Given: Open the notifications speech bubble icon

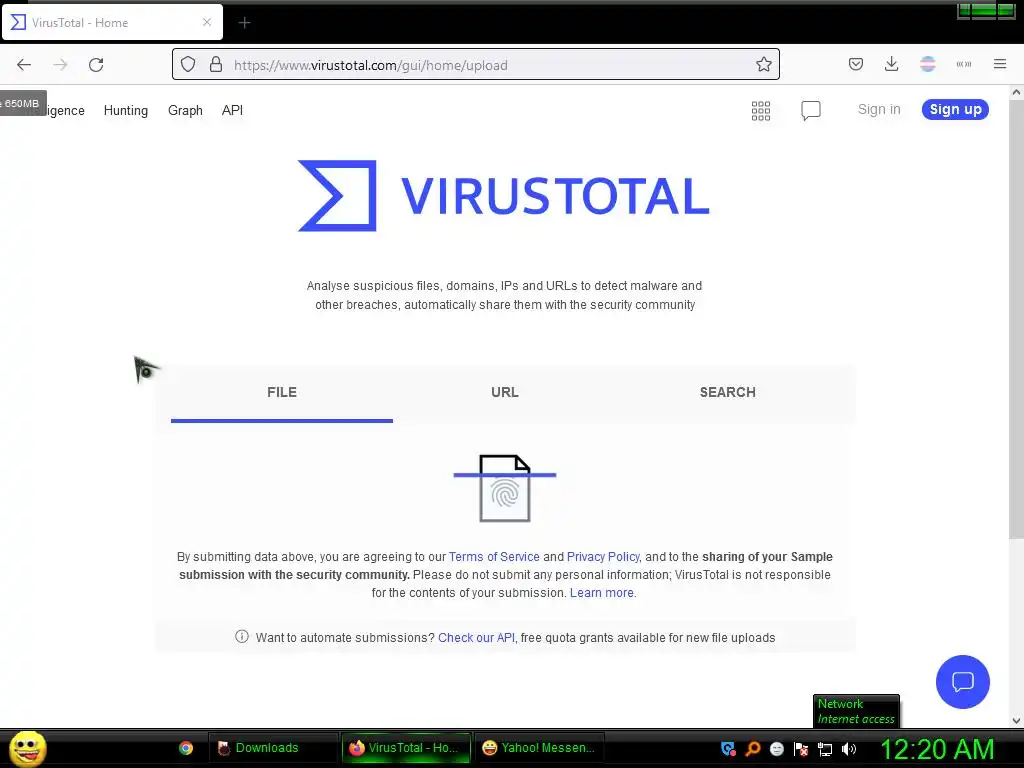Looking at the screenshot, I should point(810,110).
